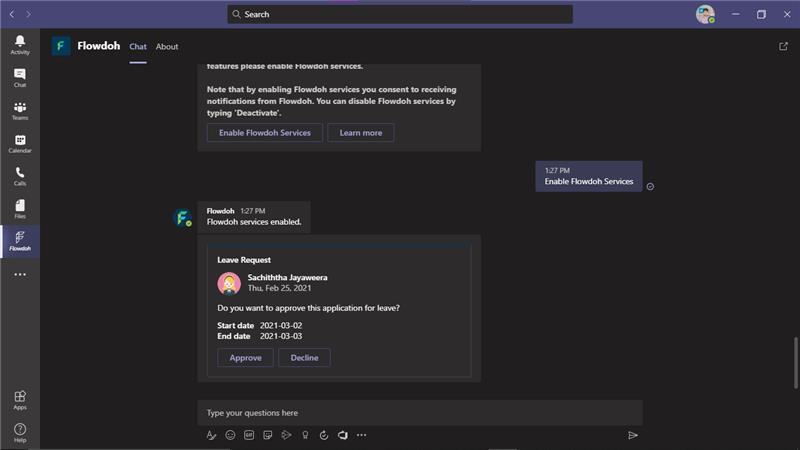Switch to the Chat tab

(138, 46)
